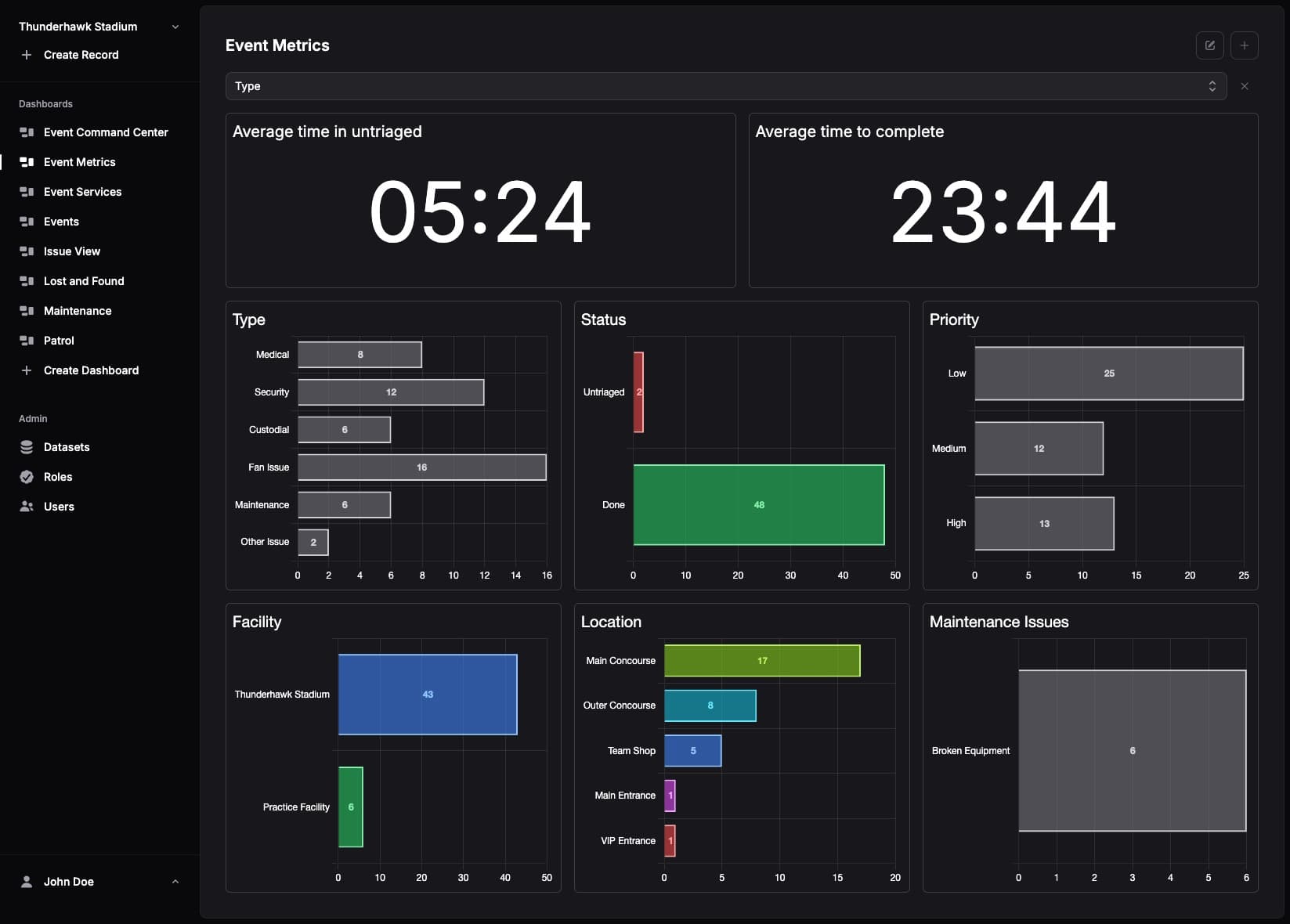Image resolution: width=1290 pixels, height=924 pixels.
Task: Open the Type filter dropdown
Action: (x=725, y=86)
